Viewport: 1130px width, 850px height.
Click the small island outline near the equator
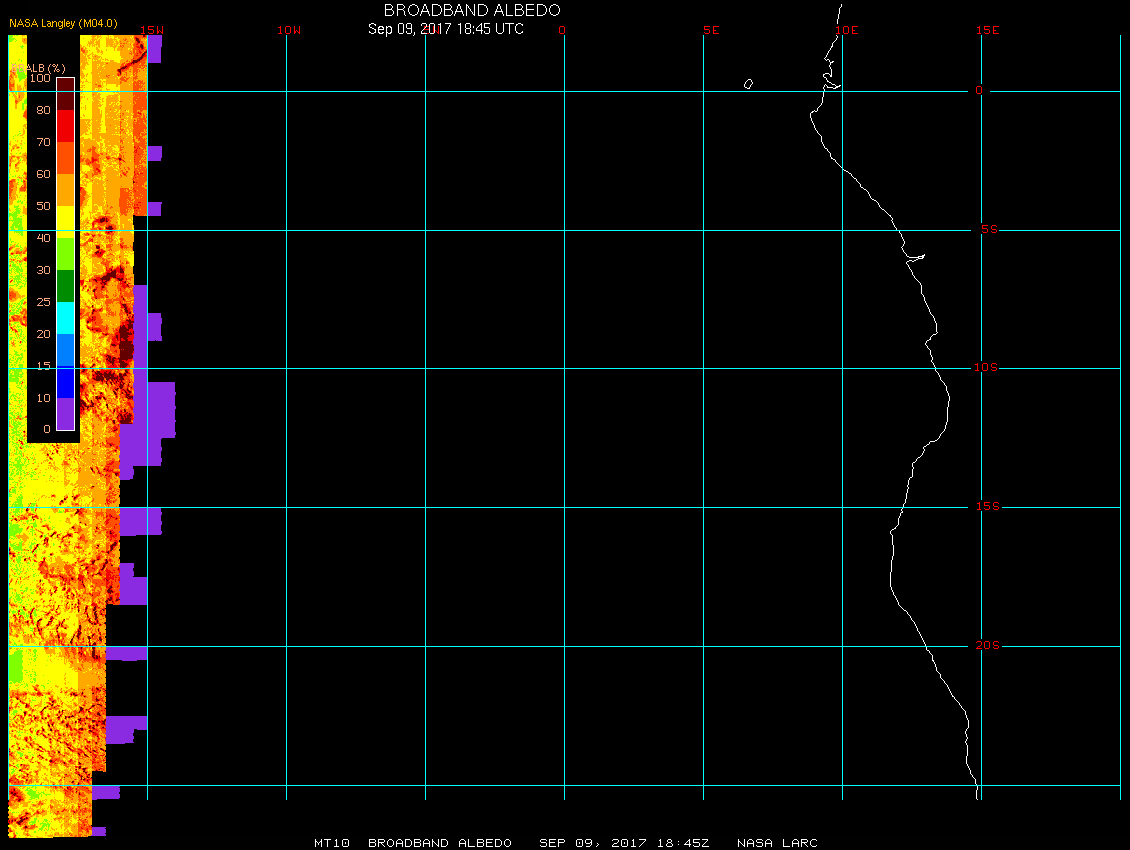pos(748,84)
